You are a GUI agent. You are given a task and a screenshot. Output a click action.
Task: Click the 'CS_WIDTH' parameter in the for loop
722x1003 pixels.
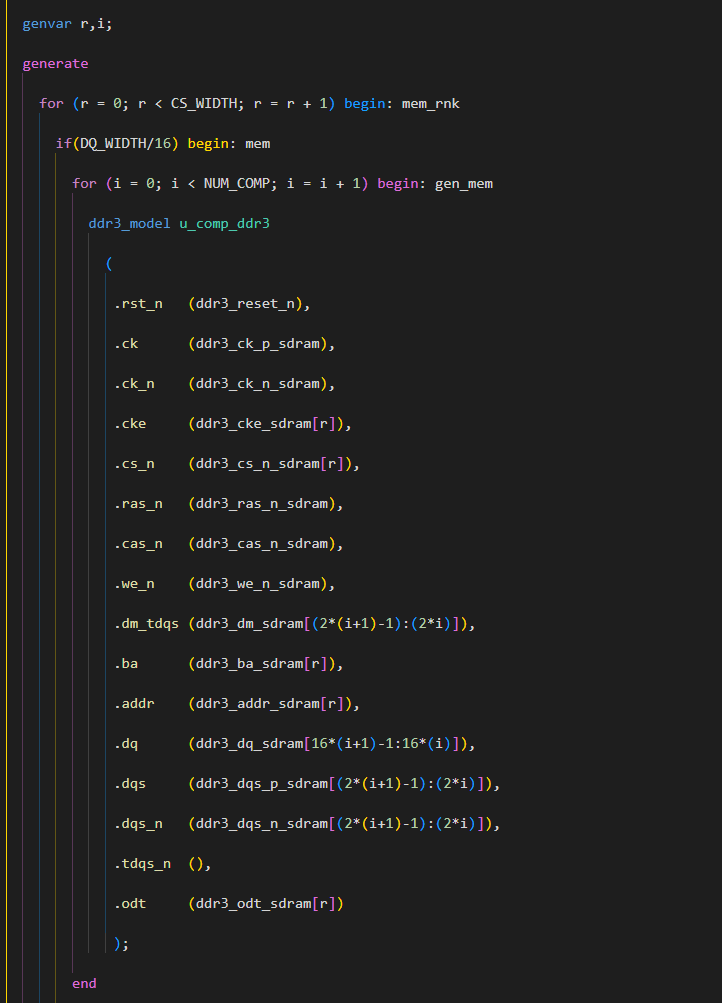point(203,104)
